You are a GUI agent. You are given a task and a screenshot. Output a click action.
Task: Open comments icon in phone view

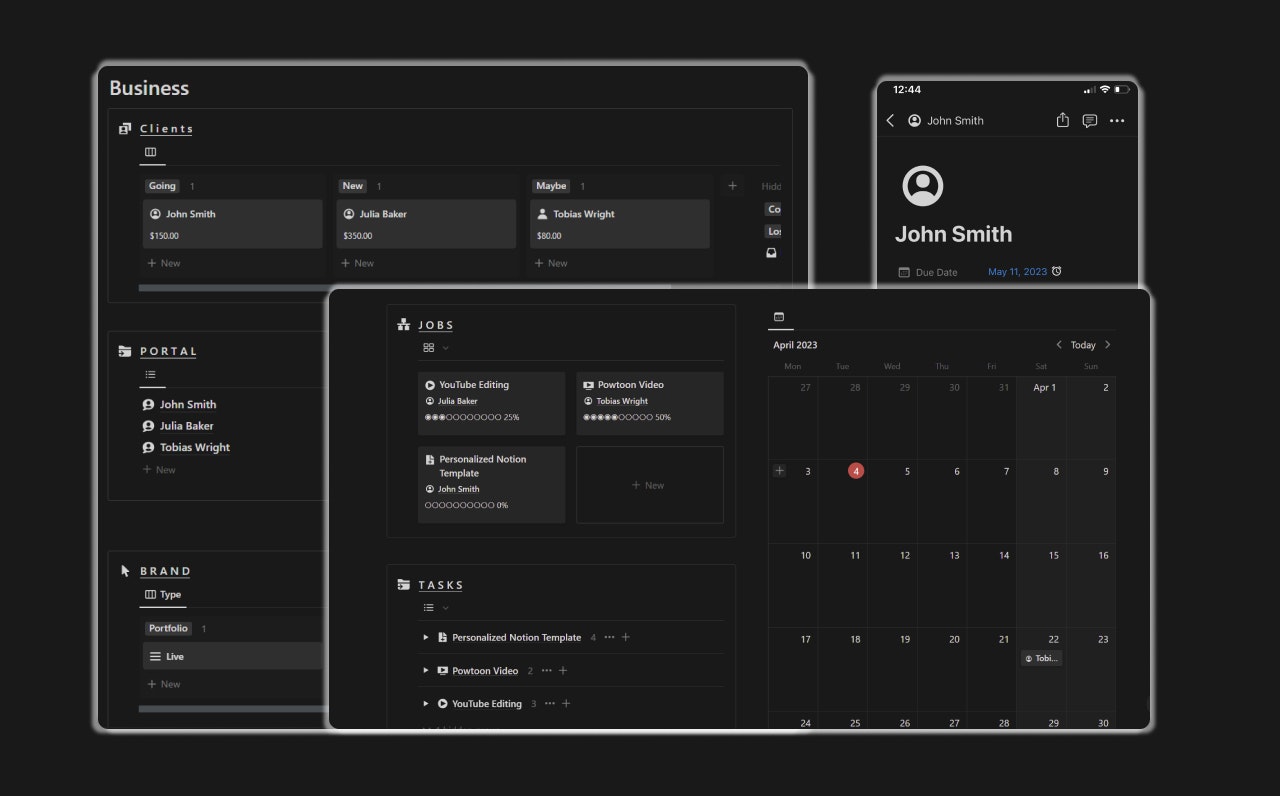pos(1090,121)
